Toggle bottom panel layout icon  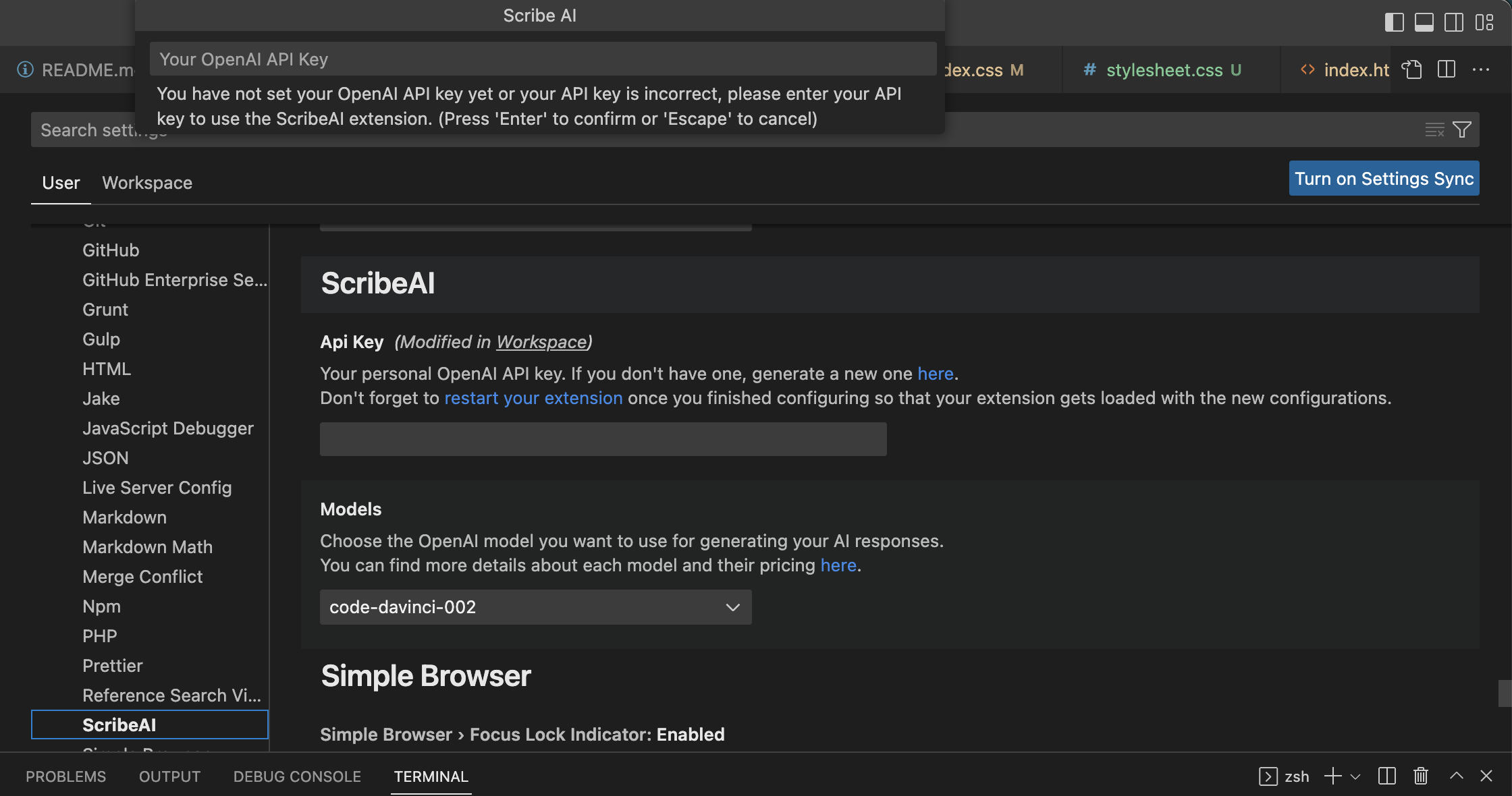[1424, 22]
